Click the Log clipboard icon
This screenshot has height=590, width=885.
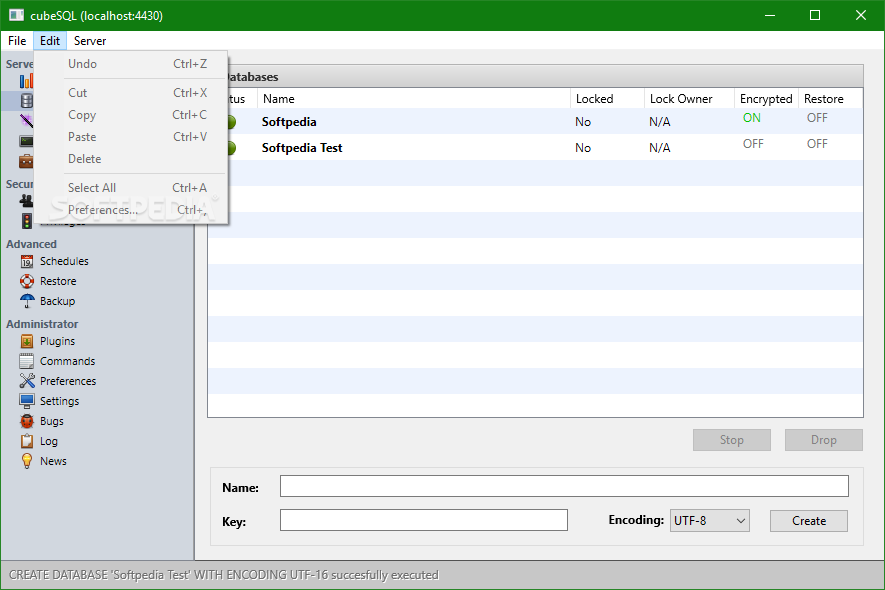(x=27, y=441)
